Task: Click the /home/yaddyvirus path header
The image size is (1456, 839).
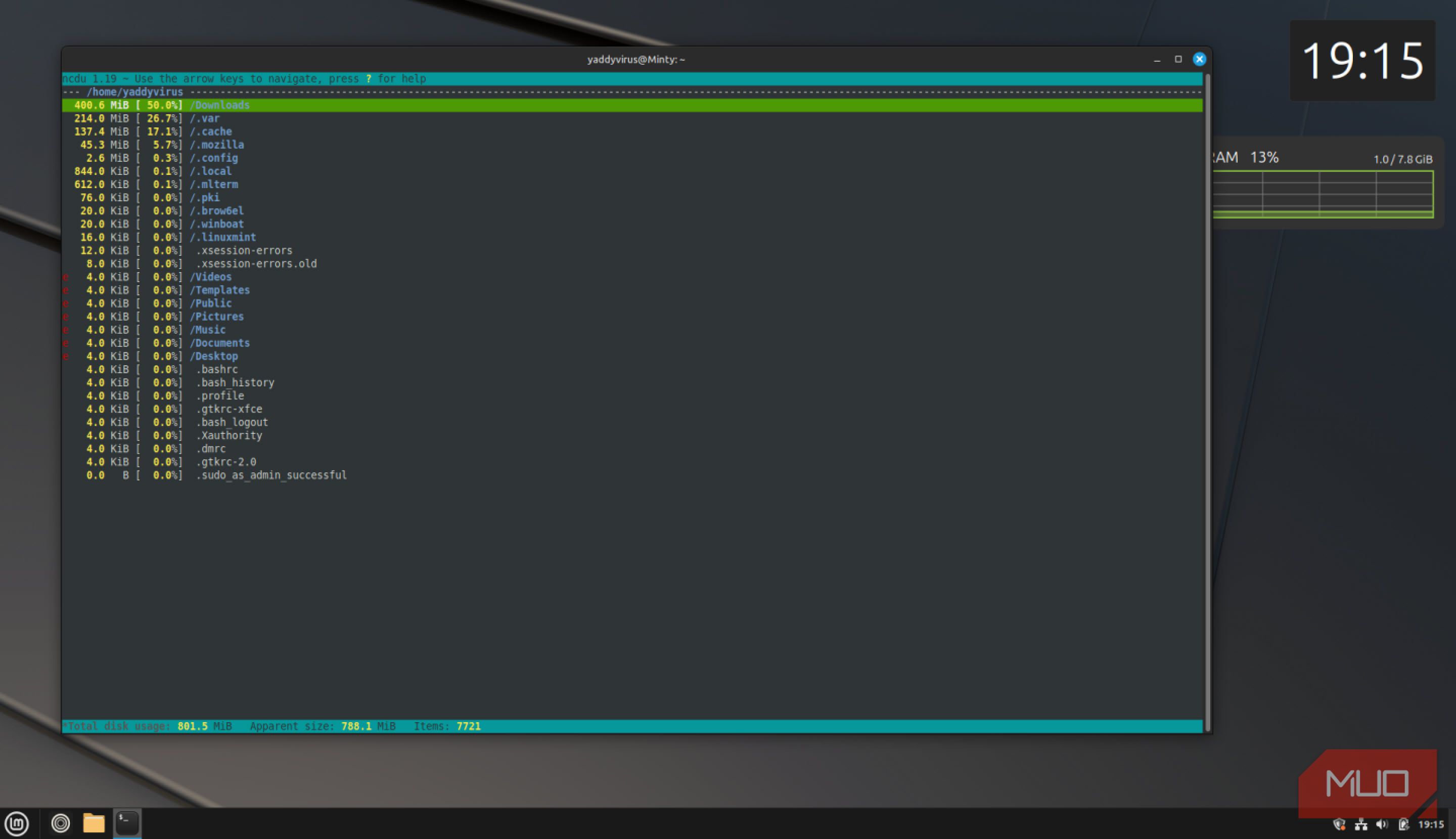Action: 135,92
